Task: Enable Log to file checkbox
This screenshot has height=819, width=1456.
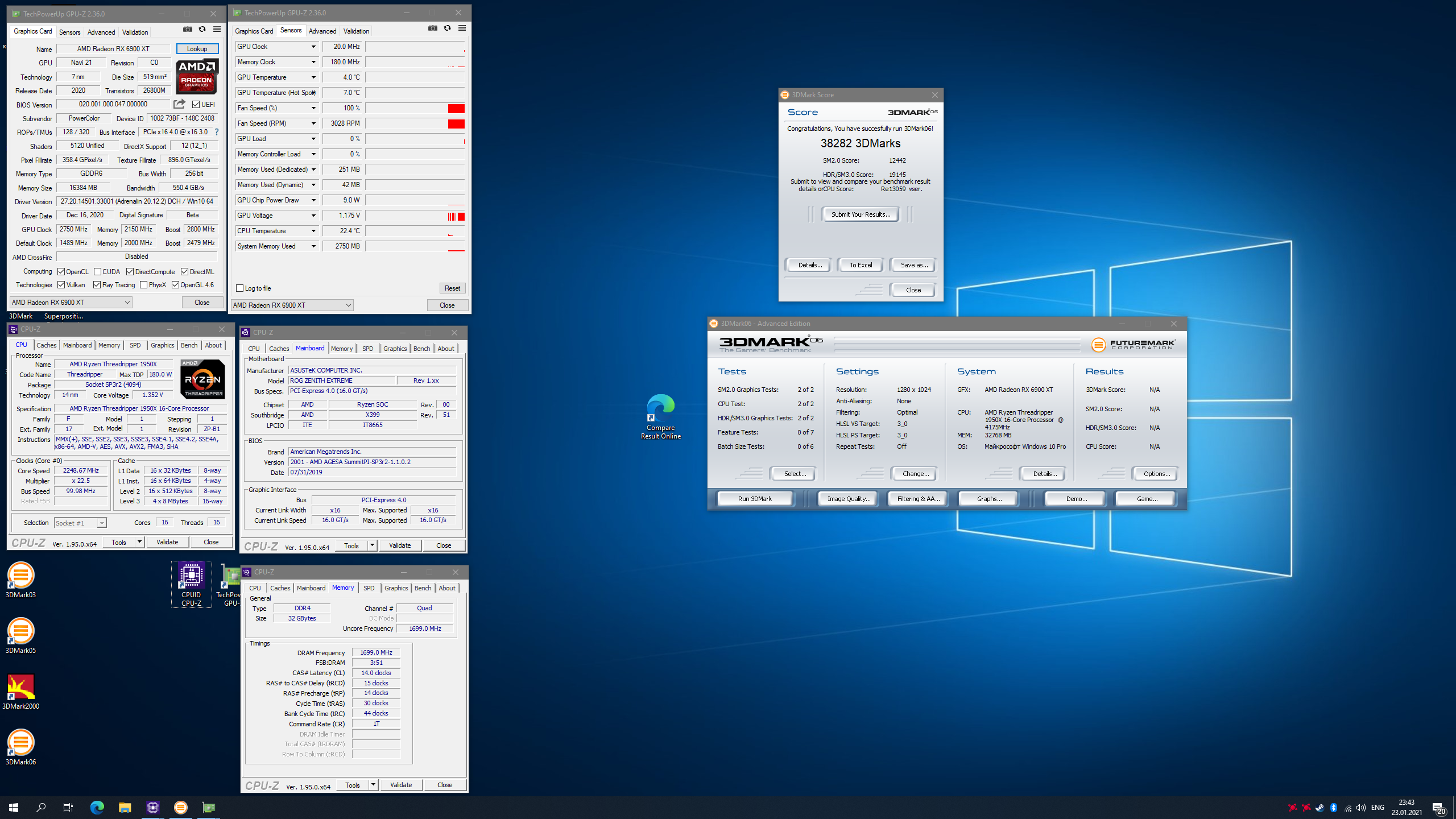Action: tap(239, 288)
